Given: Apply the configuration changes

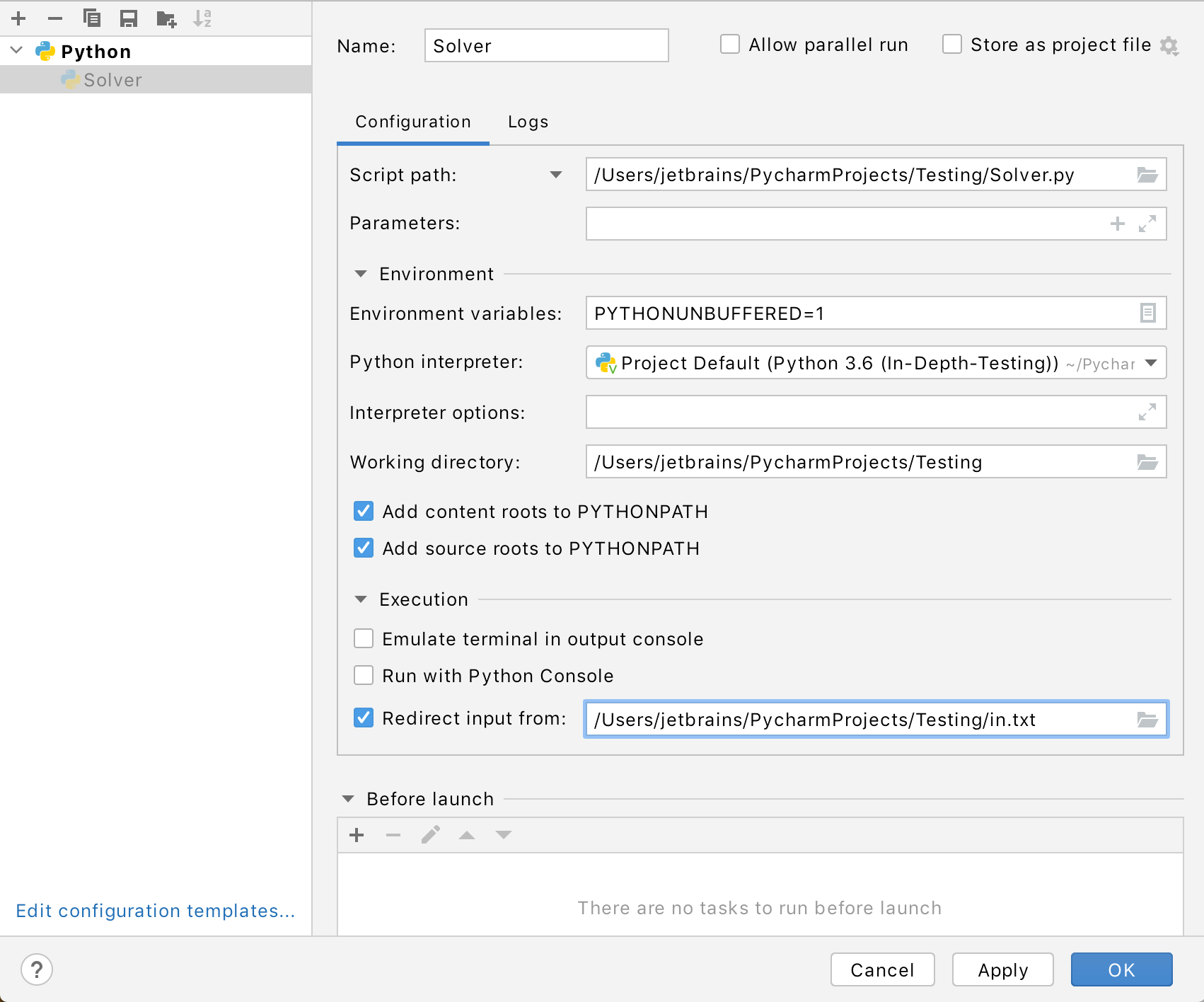Looking at the screenshot, I should 1002,969.
